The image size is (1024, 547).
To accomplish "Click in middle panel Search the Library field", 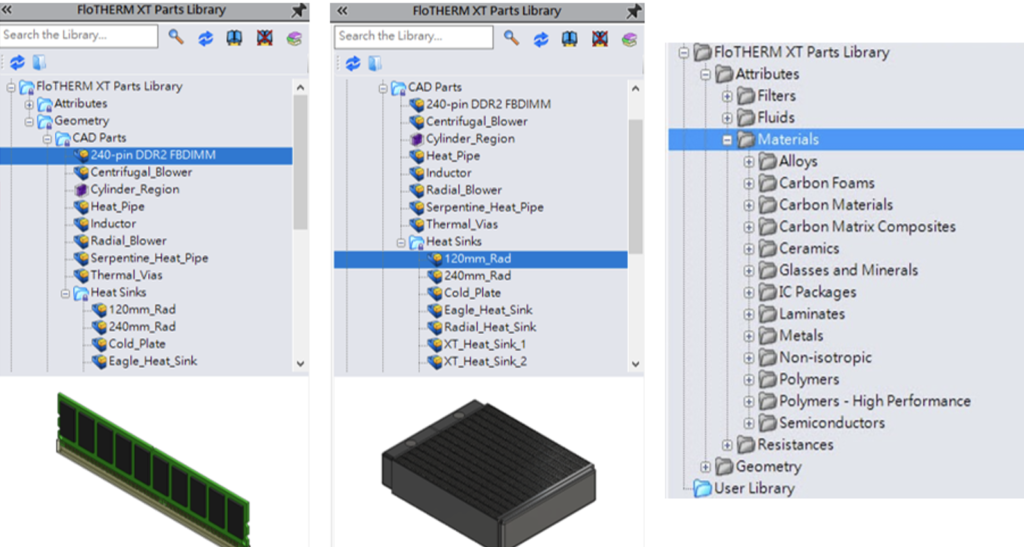I will (414, 37).
